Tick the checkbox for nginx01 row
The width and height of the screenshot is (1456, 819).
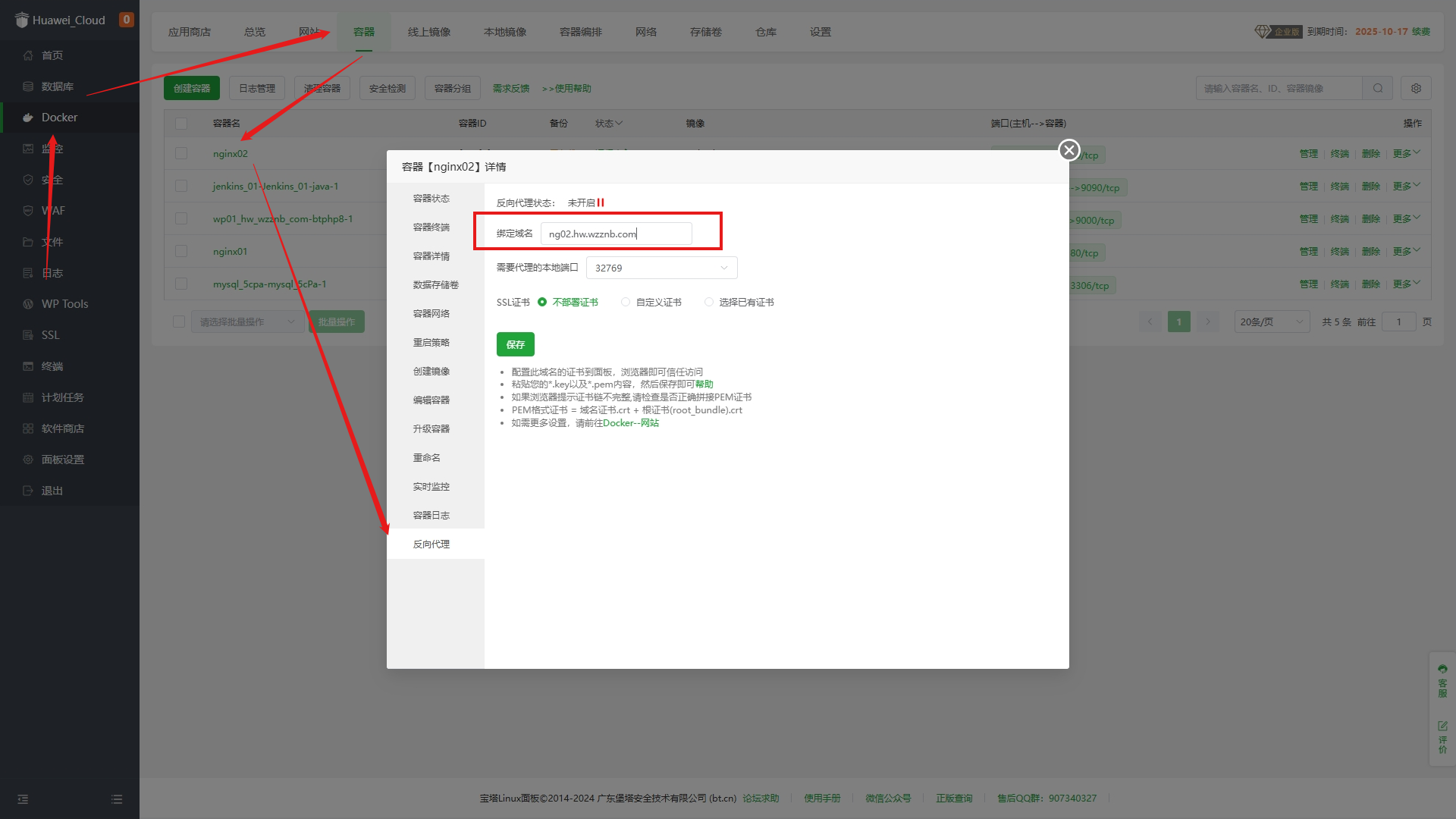tap(181, 251)
